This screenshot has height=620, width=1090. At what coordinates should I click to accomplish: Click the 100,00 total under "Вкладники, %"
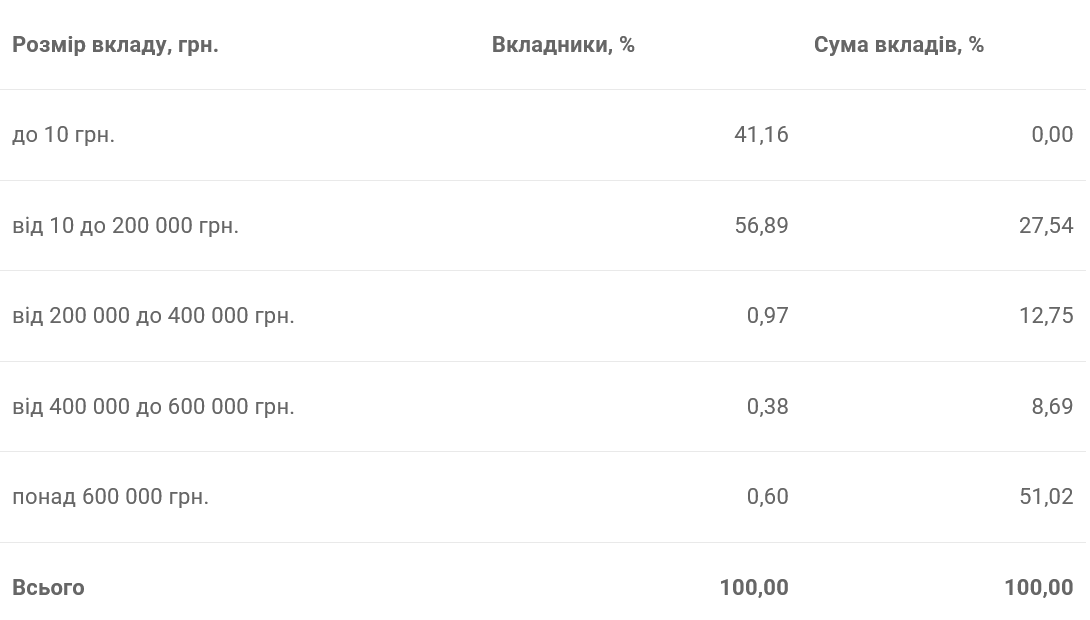754,588
